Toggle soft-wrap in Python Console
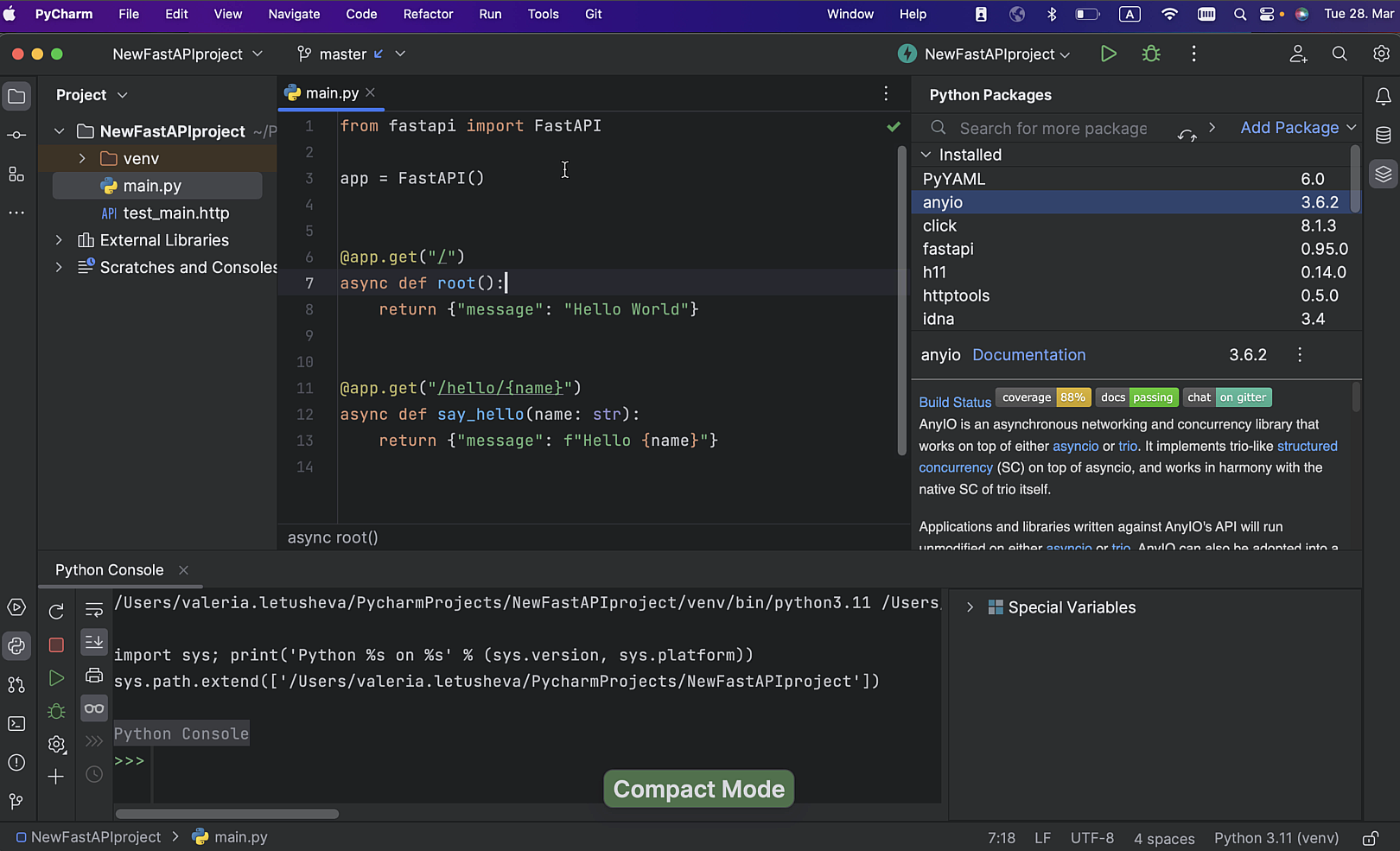 click(x=94, y=611)
